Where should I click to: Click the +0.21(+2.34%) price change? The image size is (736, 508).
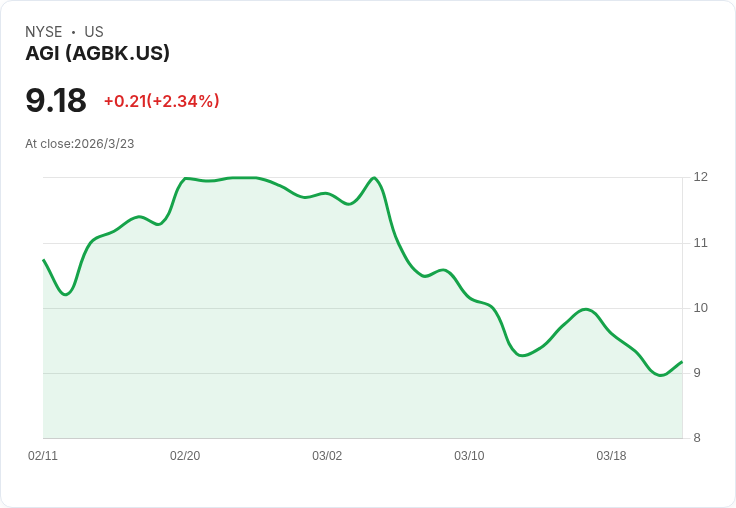tap(161, 101)
